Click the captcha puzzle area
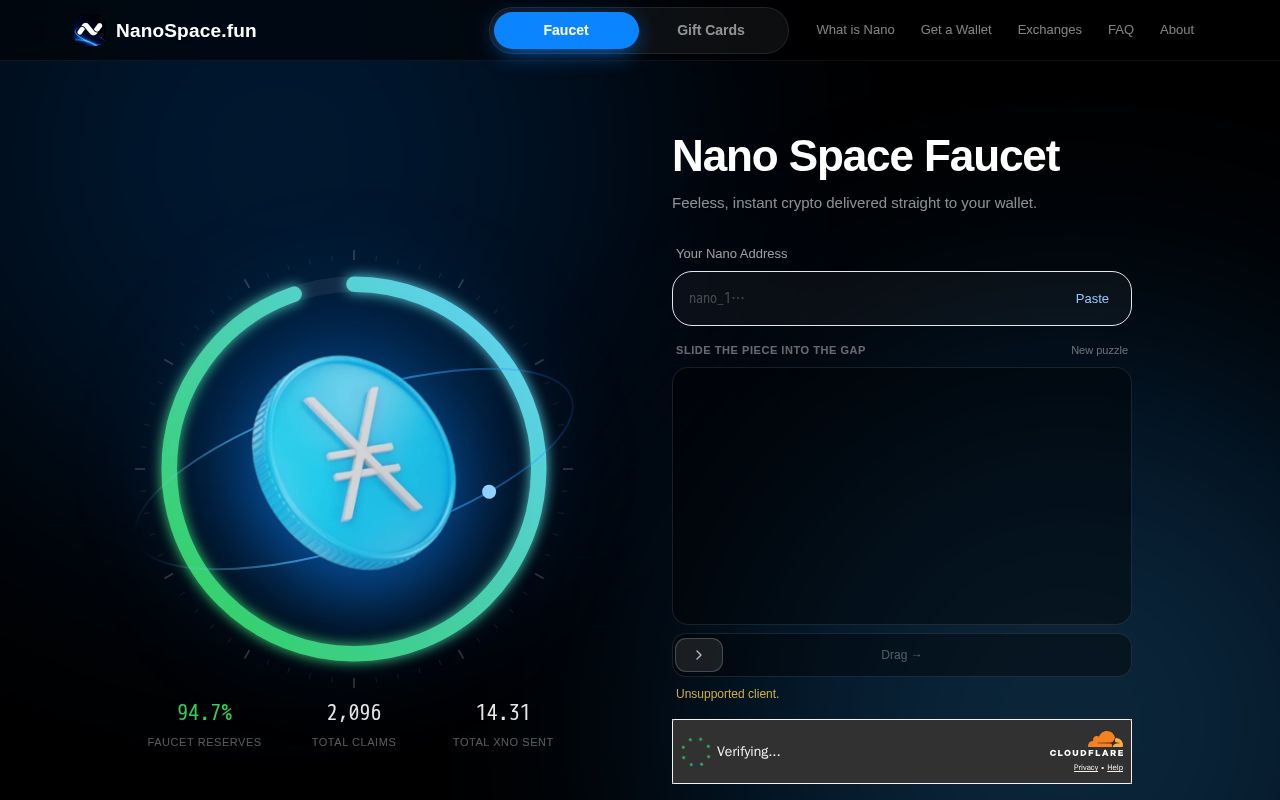Viewport: 1280px width, 800px height. coord(902,496)
